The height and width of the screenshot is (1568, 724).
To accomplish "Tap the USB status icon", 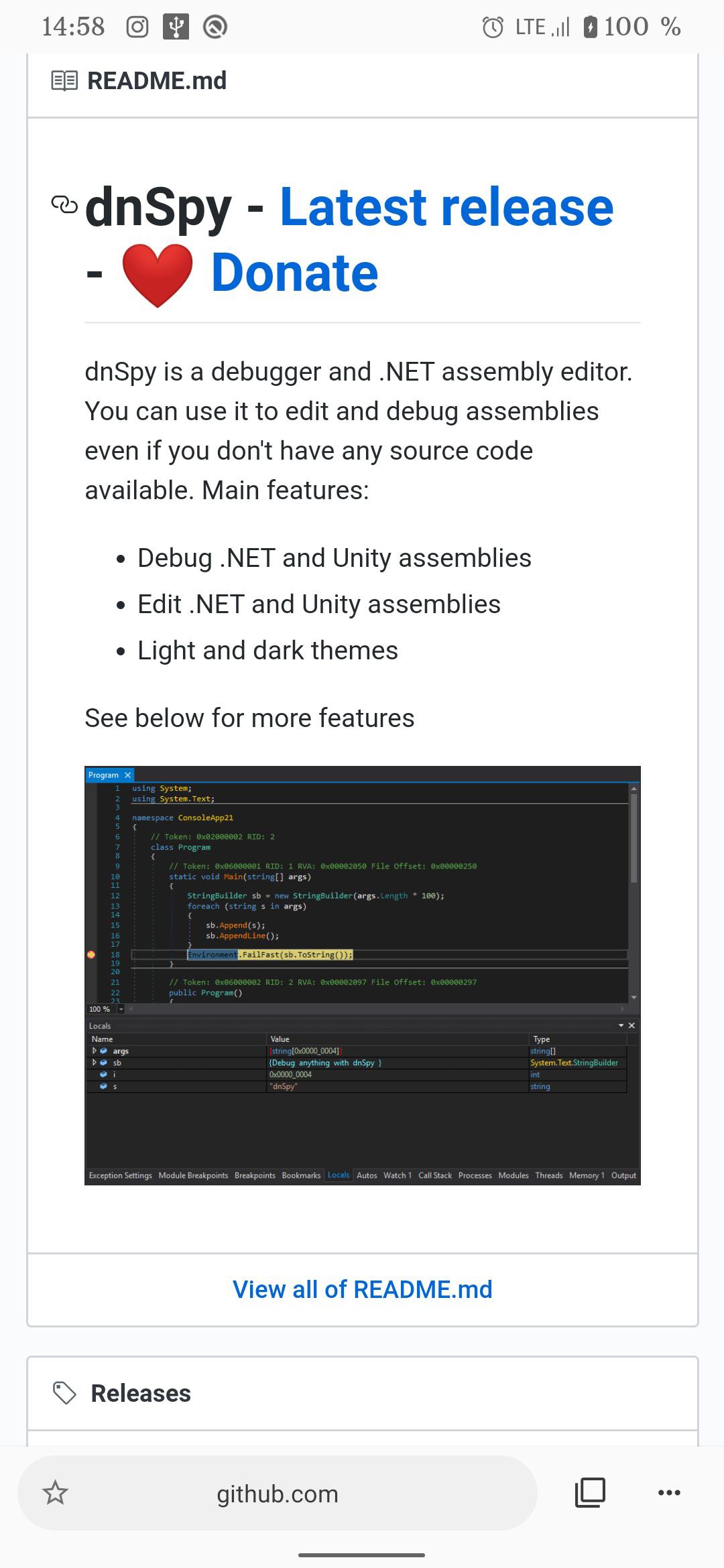I will (176, 27).
